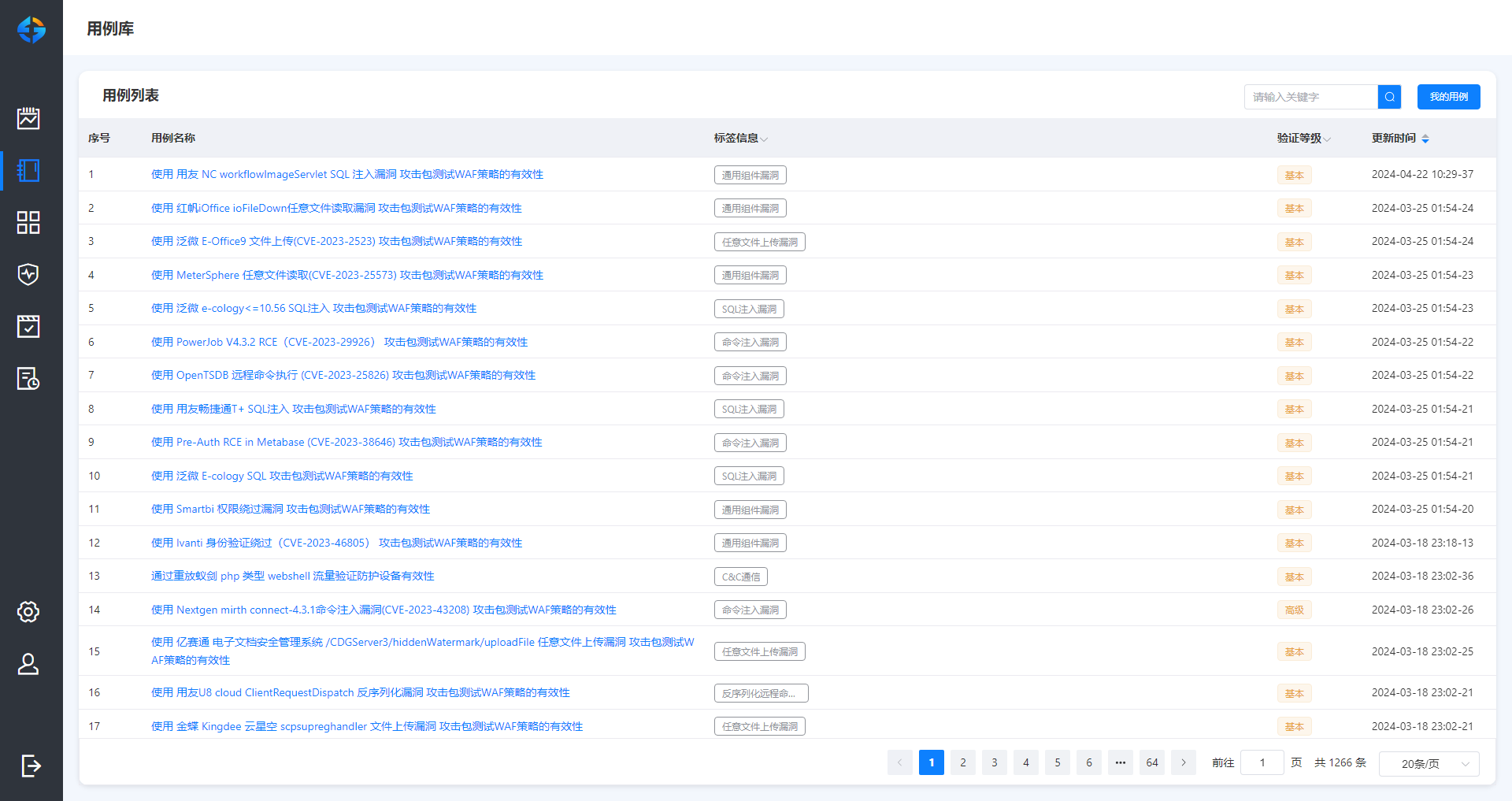1512x801 pixels.
Task: Open the chart dashboard sidebar icon
Action: [28, 118]
